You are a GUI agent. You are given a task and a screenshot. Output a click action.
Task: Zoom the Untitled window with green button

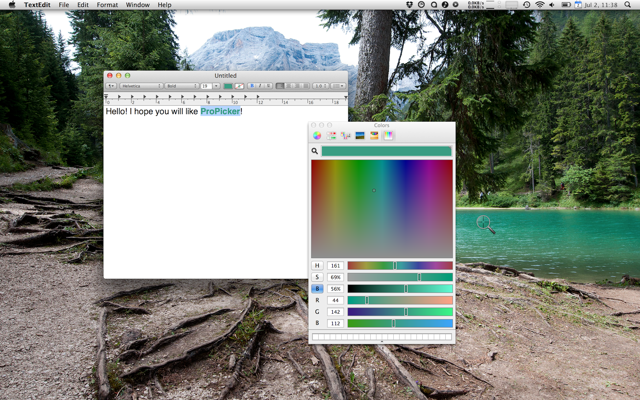click(127, 76)
